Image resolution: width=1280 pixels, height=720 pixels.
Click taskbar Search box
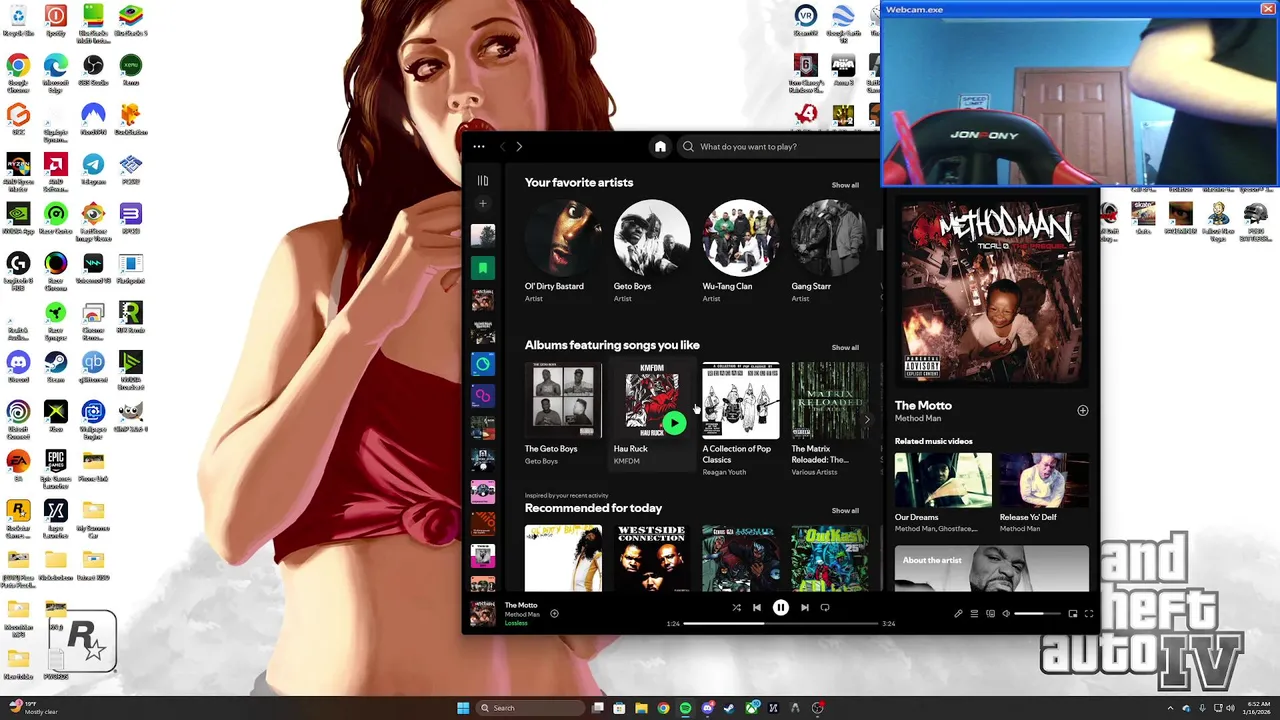529,708
